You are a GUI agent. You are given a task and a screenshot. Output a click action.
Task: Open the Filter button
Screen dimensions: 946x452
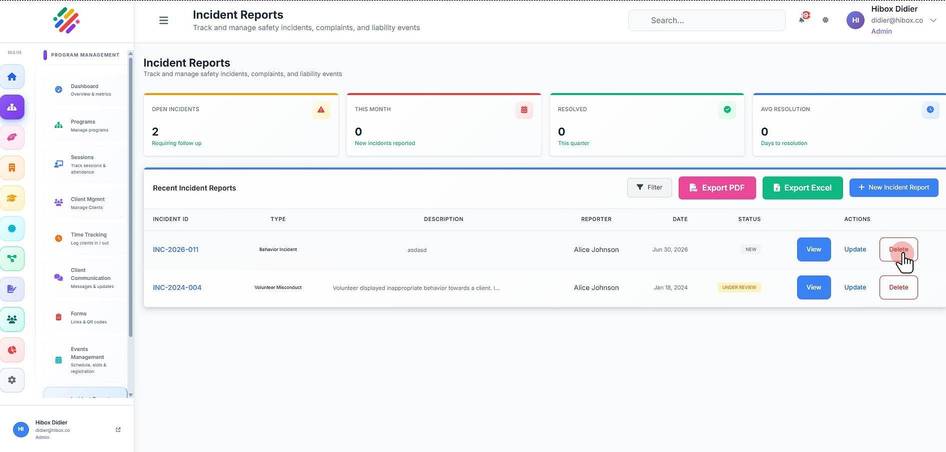tap(649, 188)
